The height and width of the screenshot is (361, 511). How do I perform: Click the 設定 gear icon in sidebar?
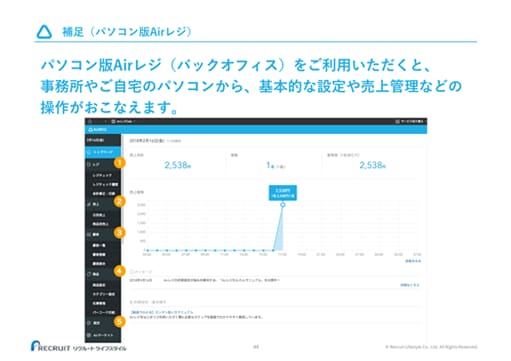tap(89, 323)
